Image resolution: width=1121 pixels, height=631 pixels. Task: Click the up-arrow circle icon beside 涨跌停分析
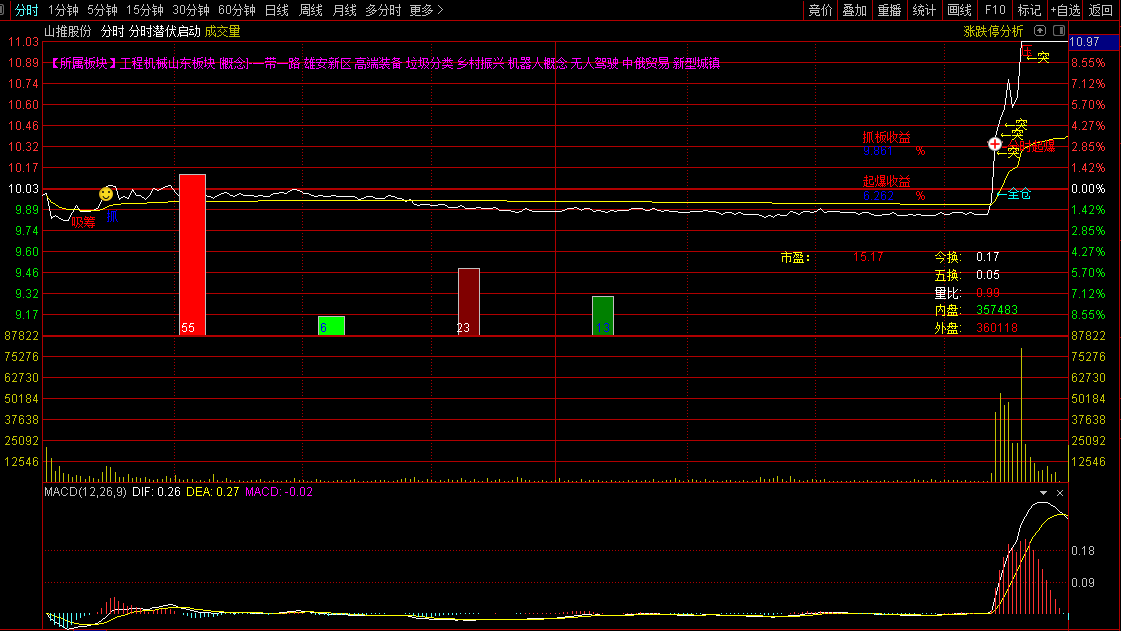(1040, 31)
